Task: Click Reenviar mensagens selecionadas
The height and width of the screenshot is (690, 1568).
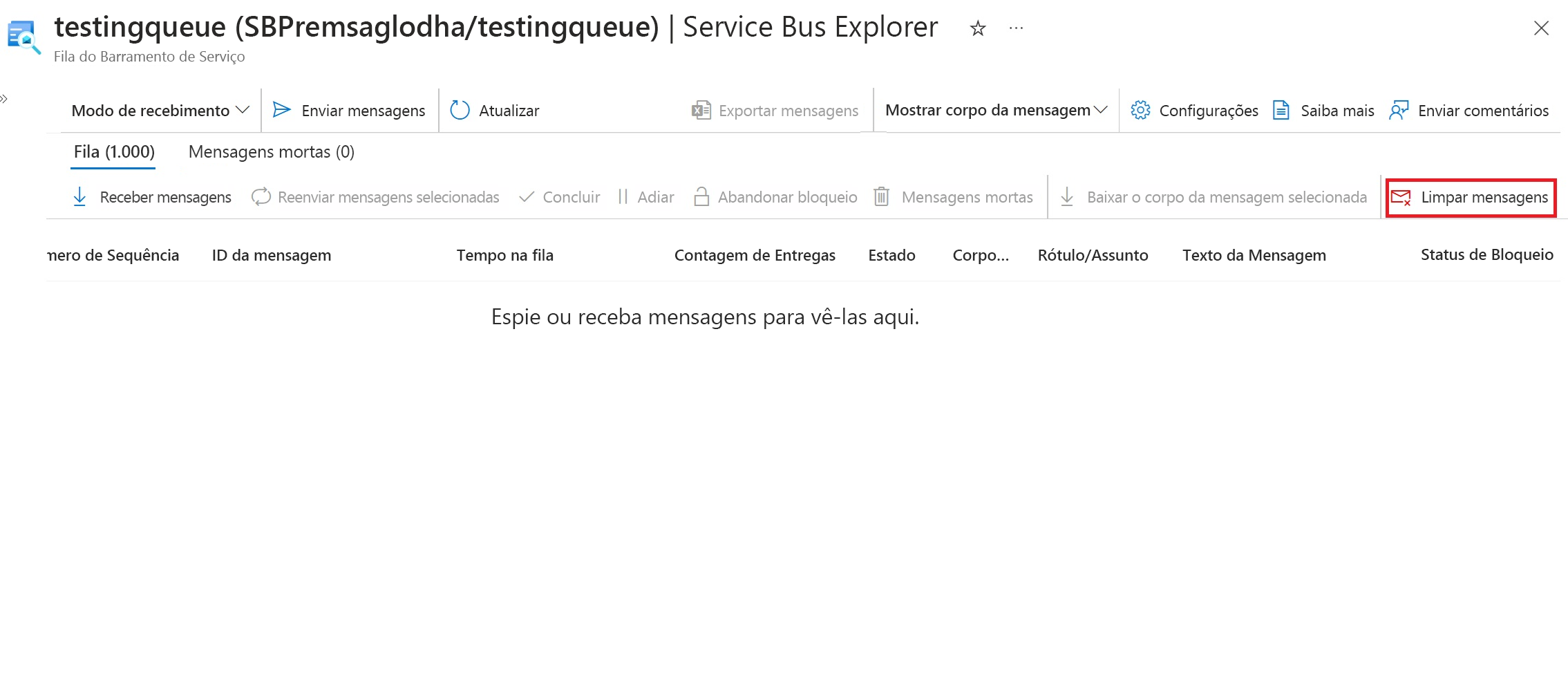Action: pyautogui.click(x=375, y=198)
